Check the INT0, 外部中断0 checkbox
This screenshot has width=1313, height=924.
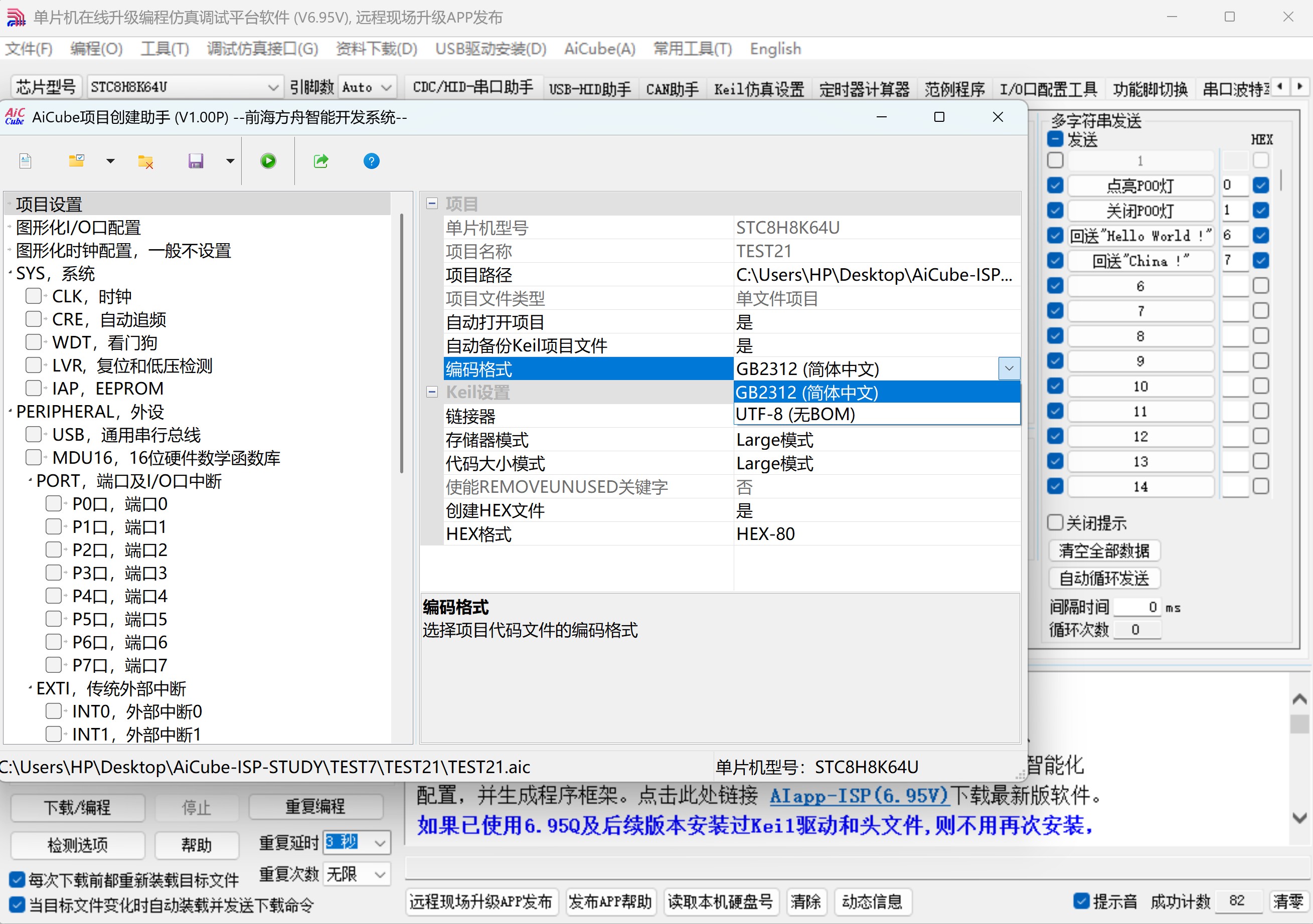(x=54, y=711)
